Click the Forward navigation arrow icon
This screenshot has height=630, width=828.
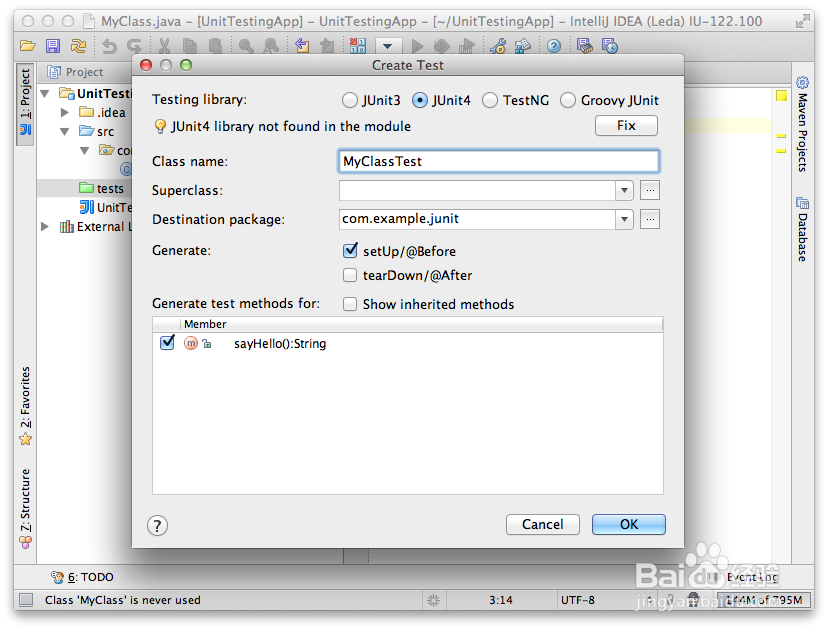(327, 46)
